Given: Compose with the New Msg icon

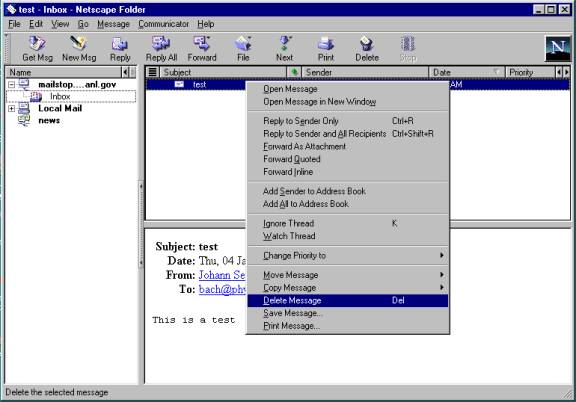Looking at the screenshot, I should [x=79, y=44].
